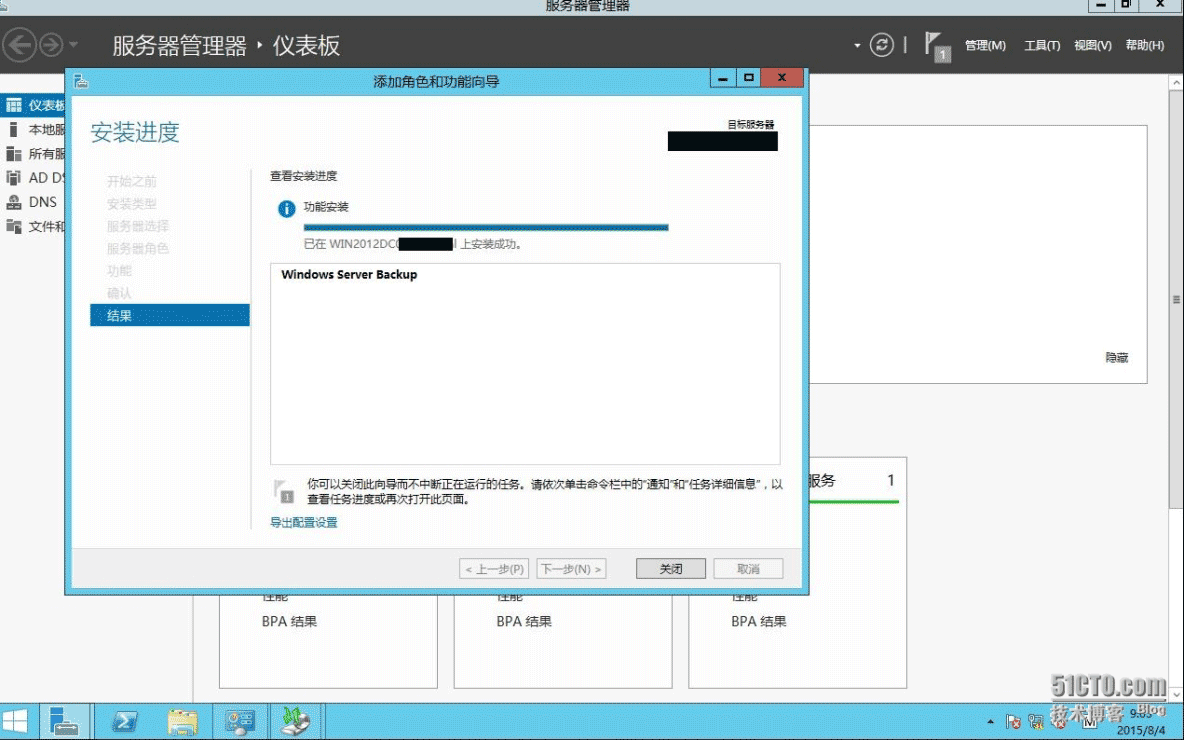Viewport: 1184px width, 740px height.
Task: Click the back navigation arrow in Server Manager
Action: (20, 45)
